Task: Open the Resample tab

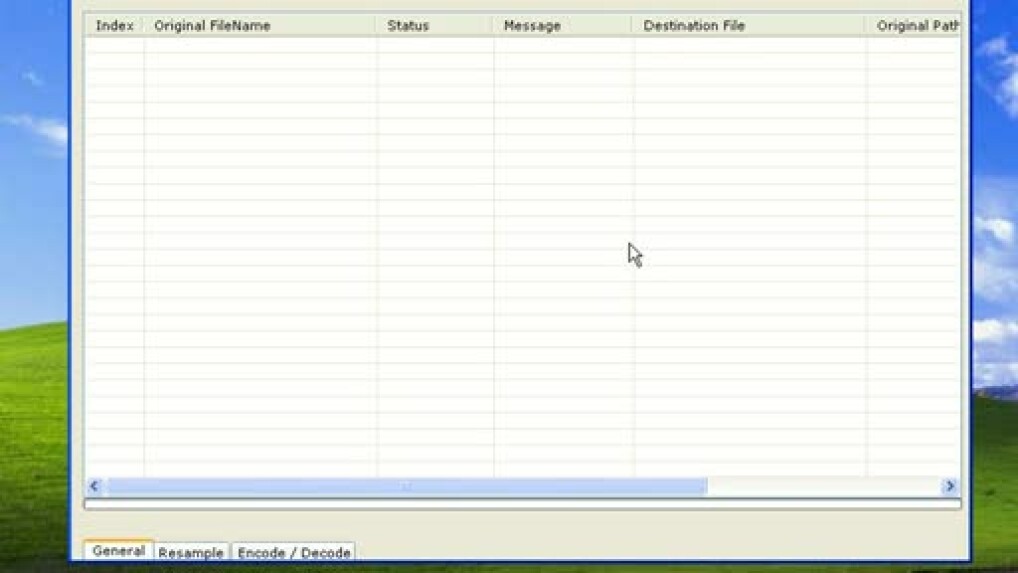Action: pos(191,553)
